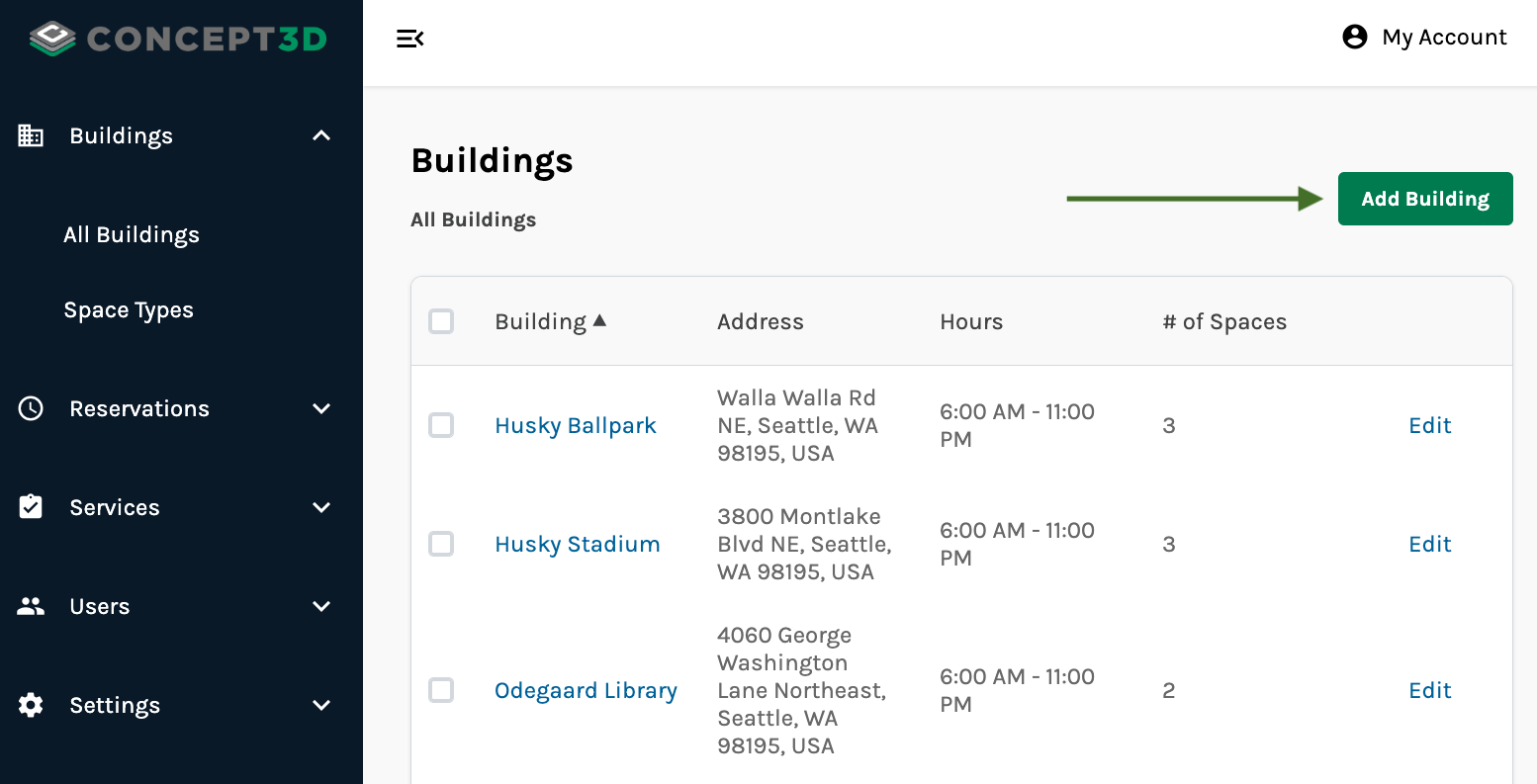Click the My Account profile icon

1354,38
